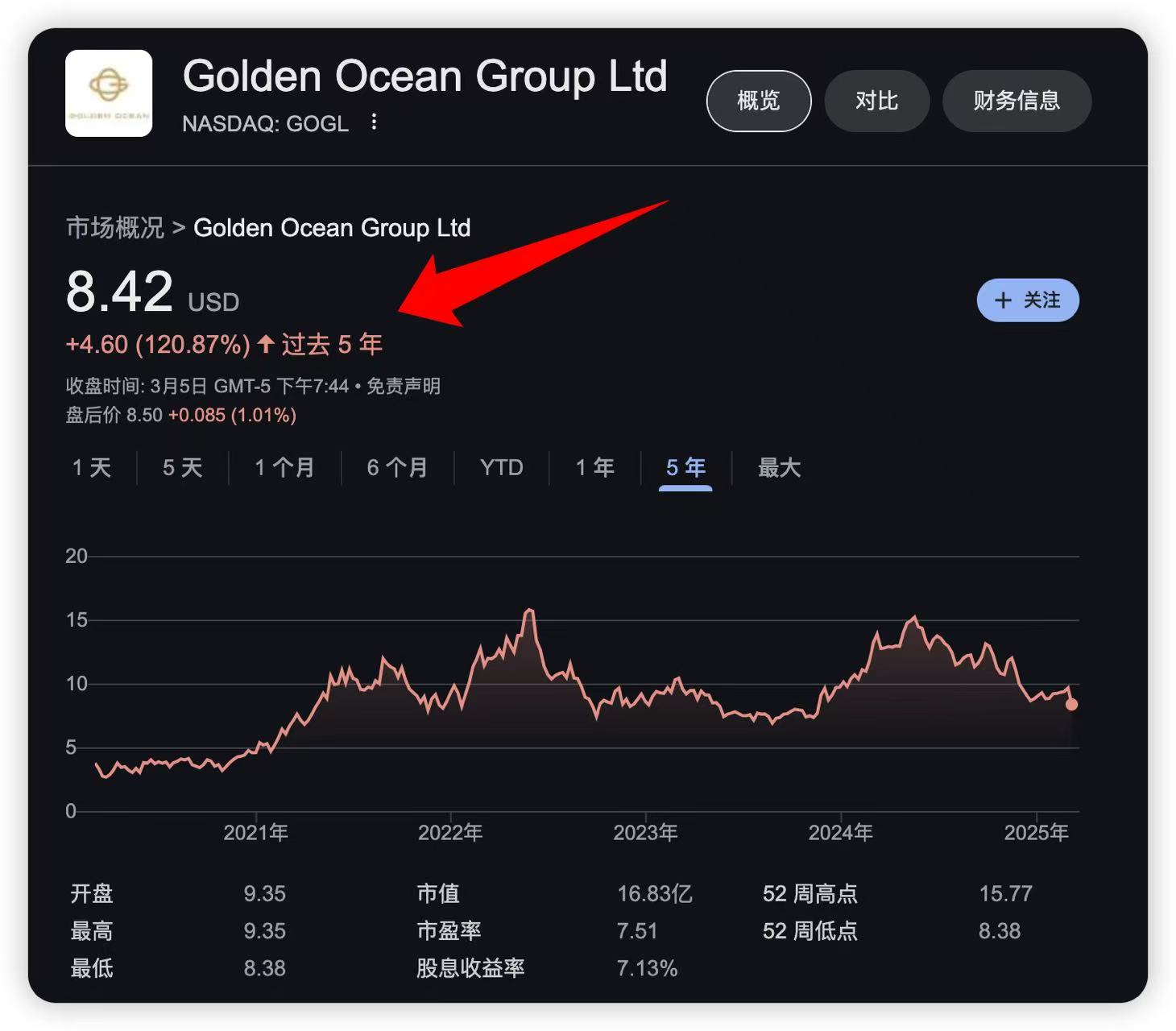Click the 最高 label

tap(92, 931)
